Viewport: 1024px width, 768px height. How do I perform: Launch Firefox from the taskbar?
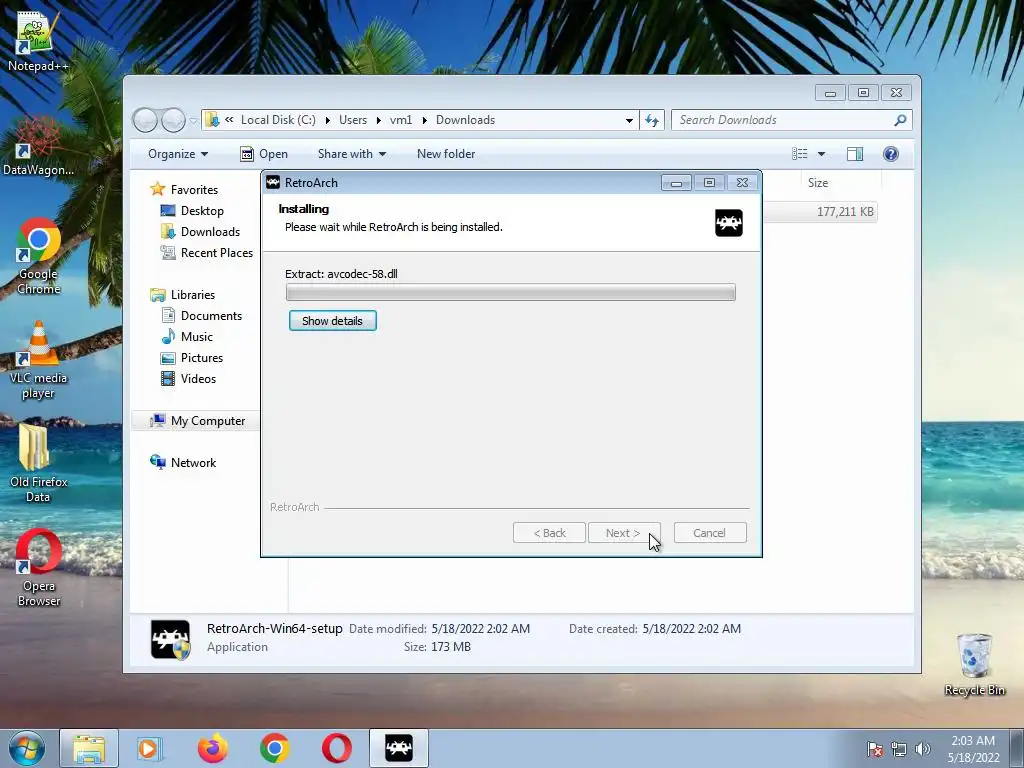point(213,748)
